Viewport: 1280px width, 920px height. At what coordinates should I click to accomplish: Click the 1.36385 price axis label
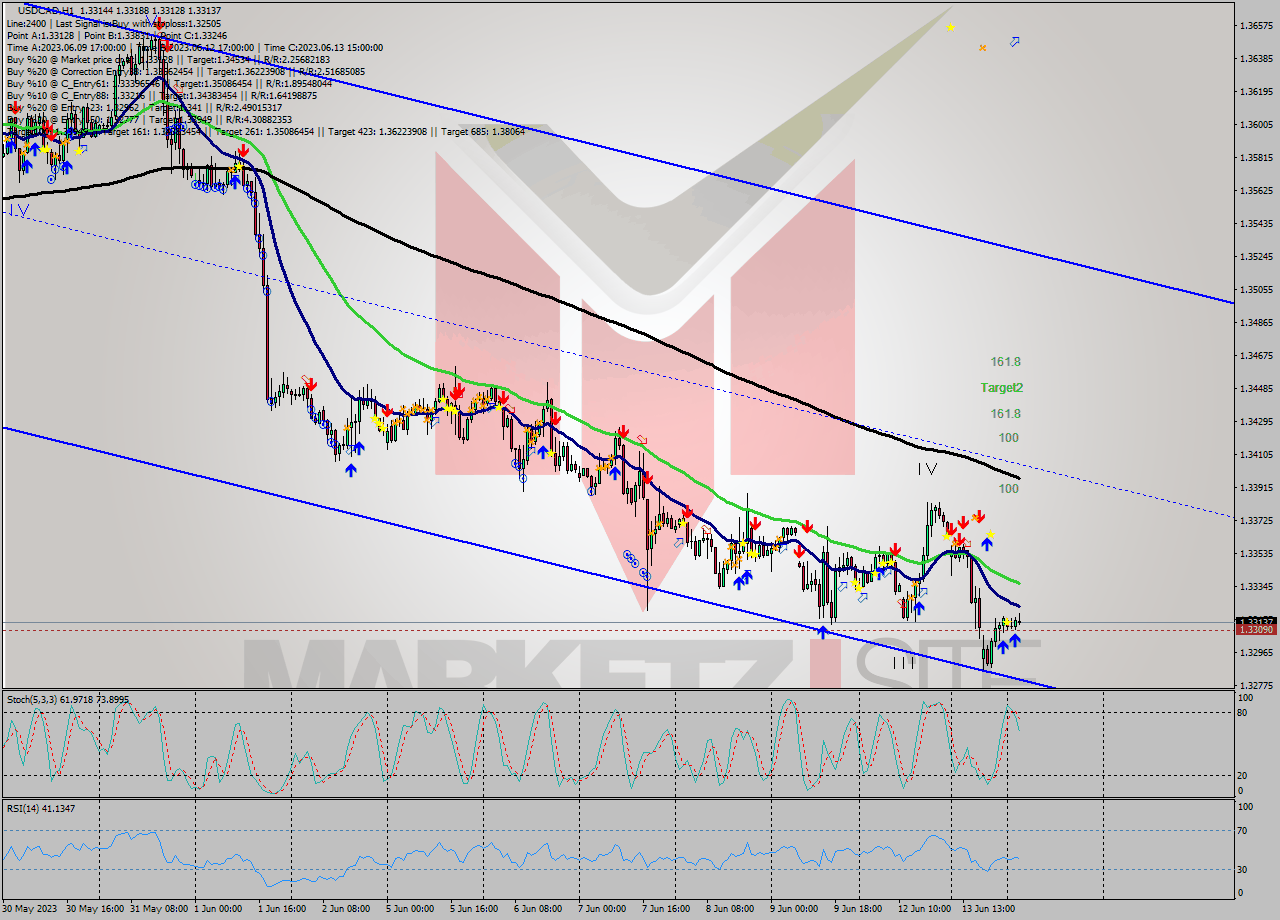pos(1255,58)
